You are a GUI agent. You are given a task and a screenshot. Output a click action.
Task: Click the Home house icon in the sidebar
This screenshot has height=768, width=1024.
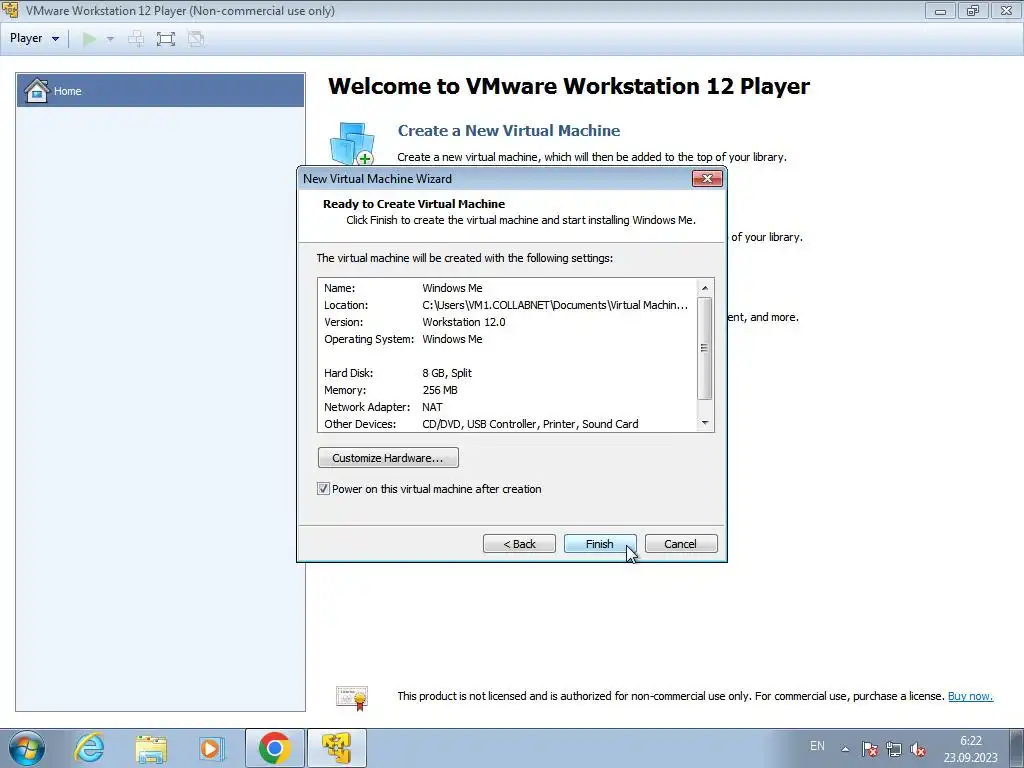coord(37,91)
